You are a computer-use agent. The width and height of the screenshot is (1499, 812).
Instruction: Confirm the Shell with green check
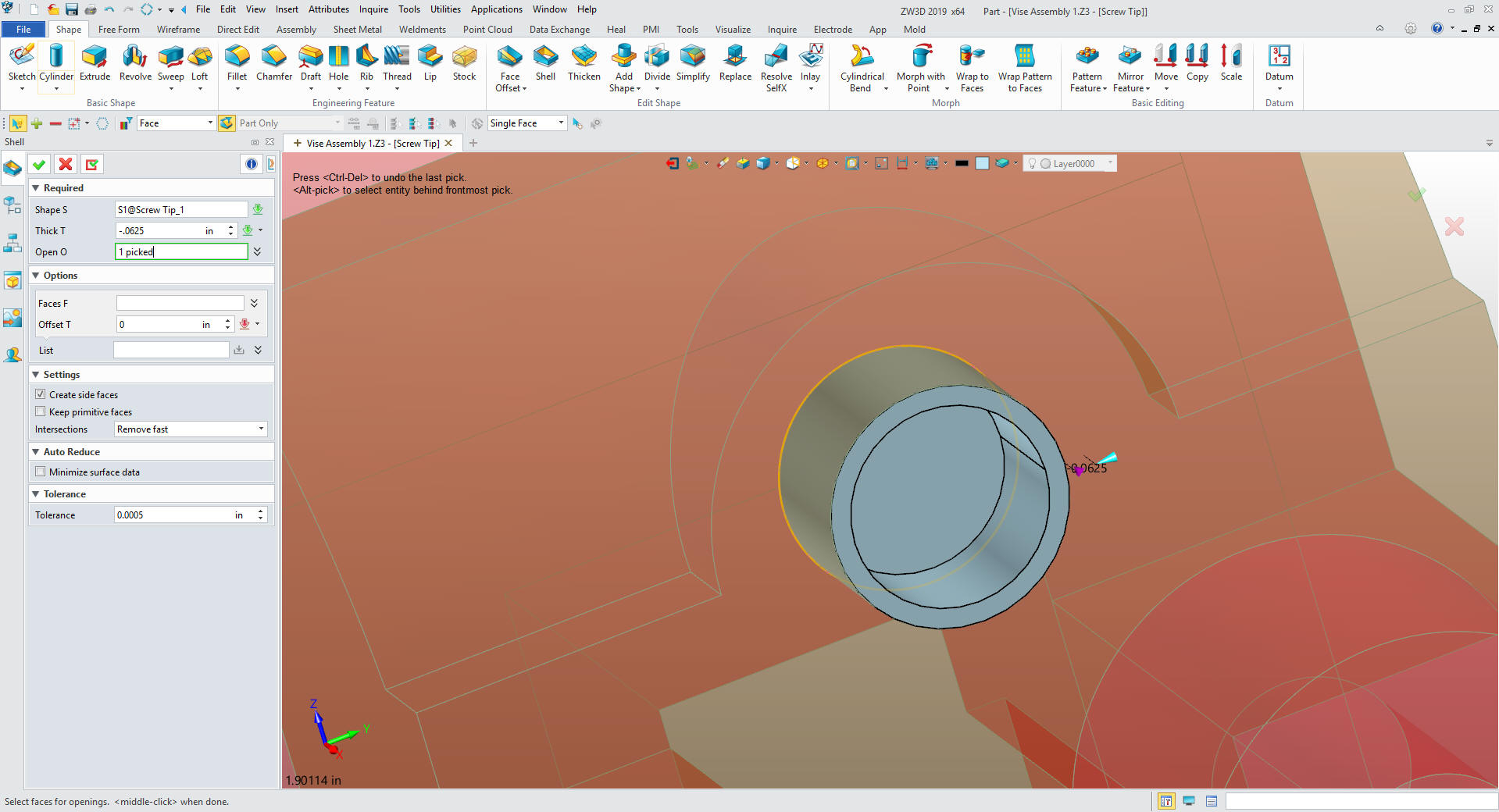[x=39, y=164]
